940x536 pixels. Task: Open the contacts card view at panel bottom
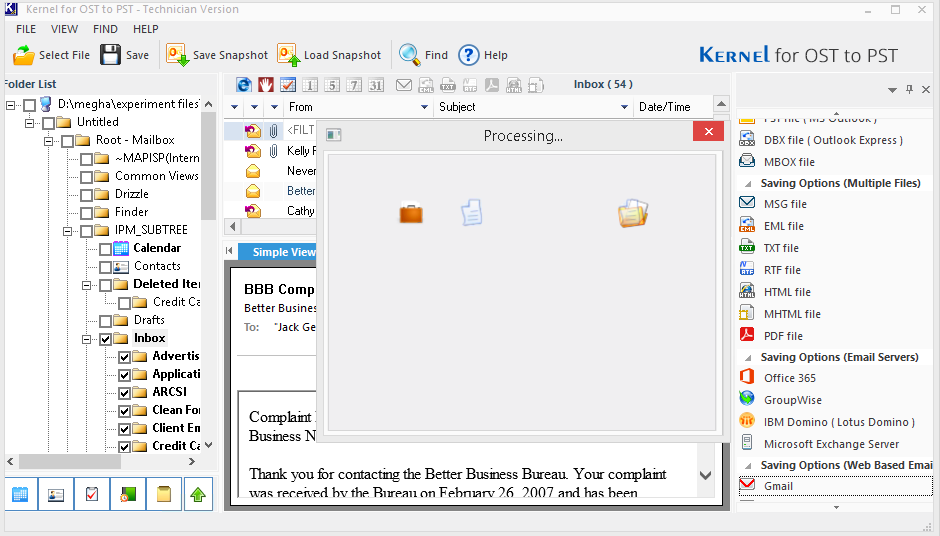tap(56, 494)
